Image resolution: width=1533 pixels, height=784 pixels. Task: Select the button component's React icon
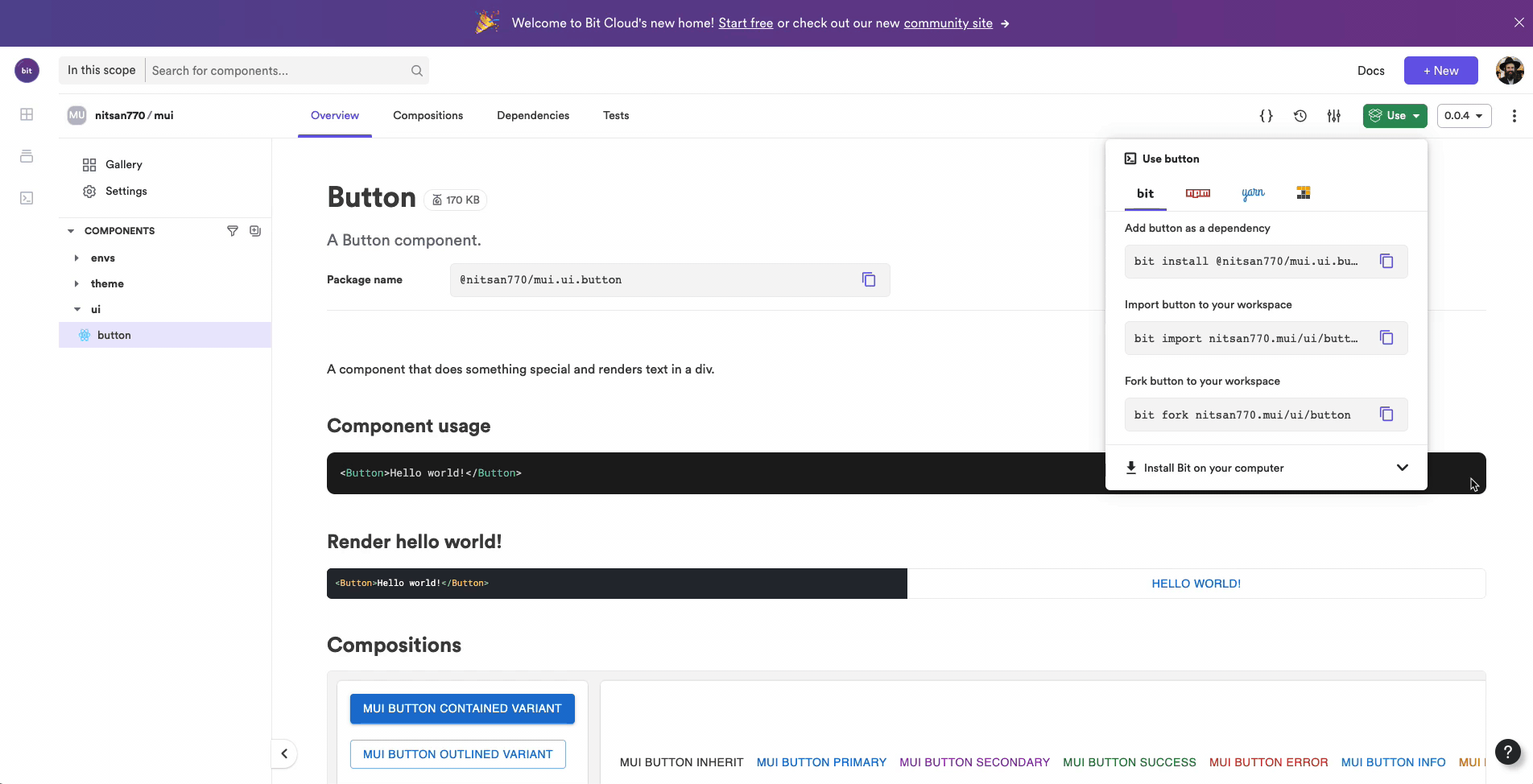tap(84, 335)
